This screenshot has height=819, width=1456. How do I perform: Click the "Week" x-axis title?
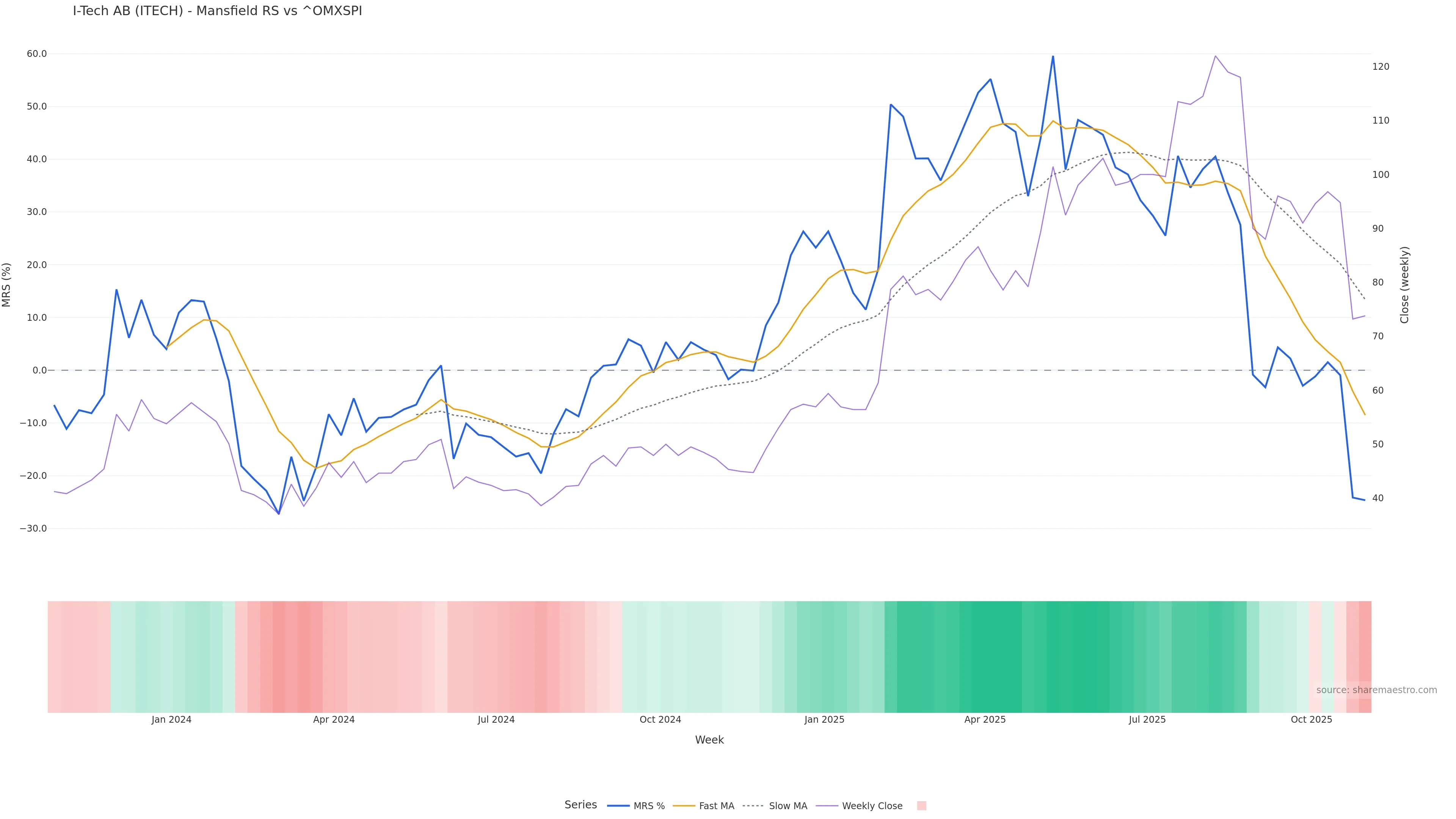pyautogui.click(x=709, y=740)
